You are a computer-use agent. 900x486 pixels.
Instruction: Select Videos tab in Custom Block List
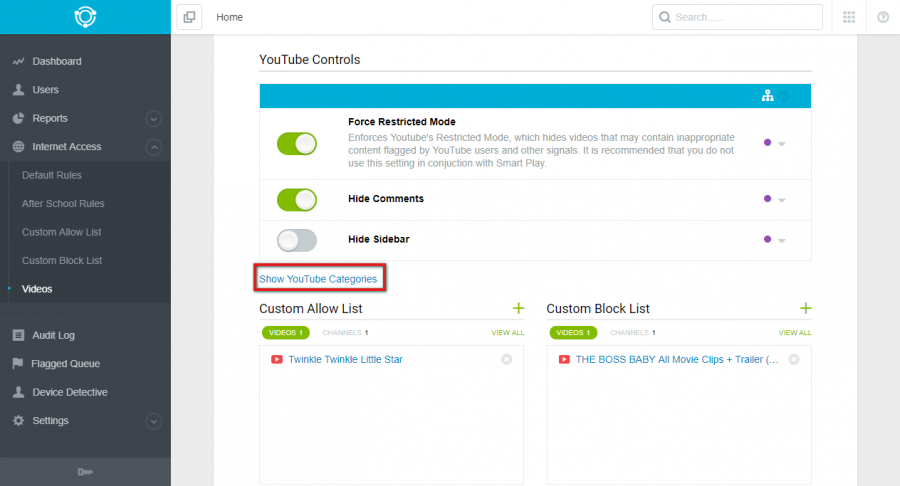573,333
